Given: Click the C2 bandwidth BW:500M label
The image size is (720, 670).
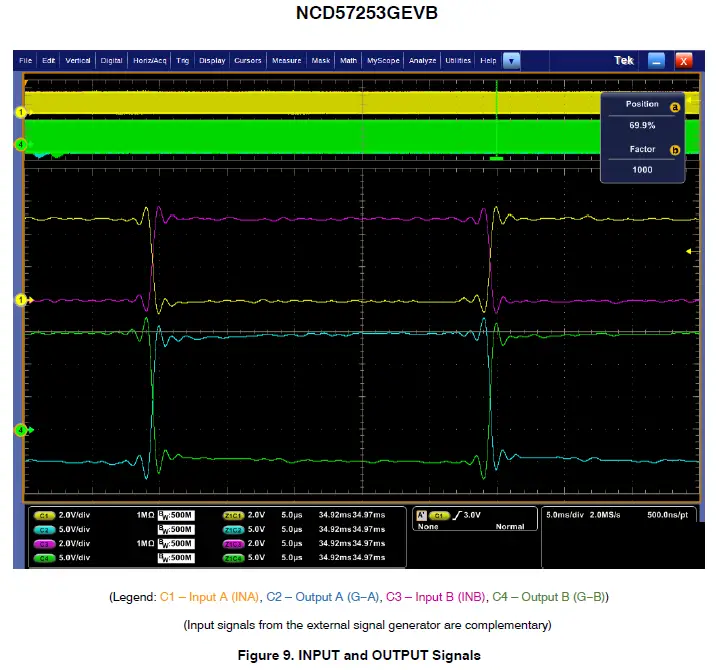Looking at the screenshot, I should coord(176,530).
